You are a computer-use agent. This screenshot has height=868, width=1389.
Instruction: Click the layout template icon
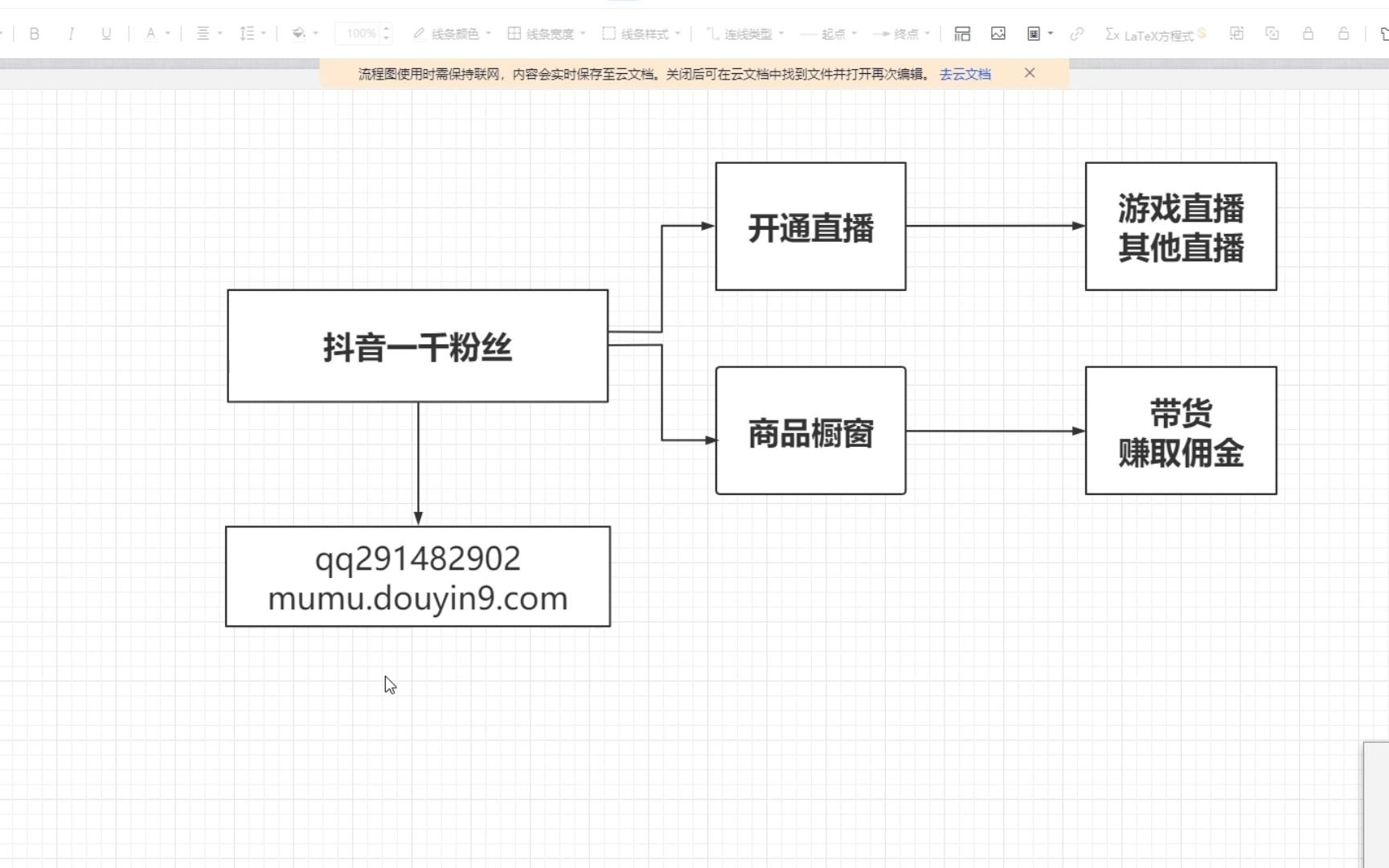[962, 34]
